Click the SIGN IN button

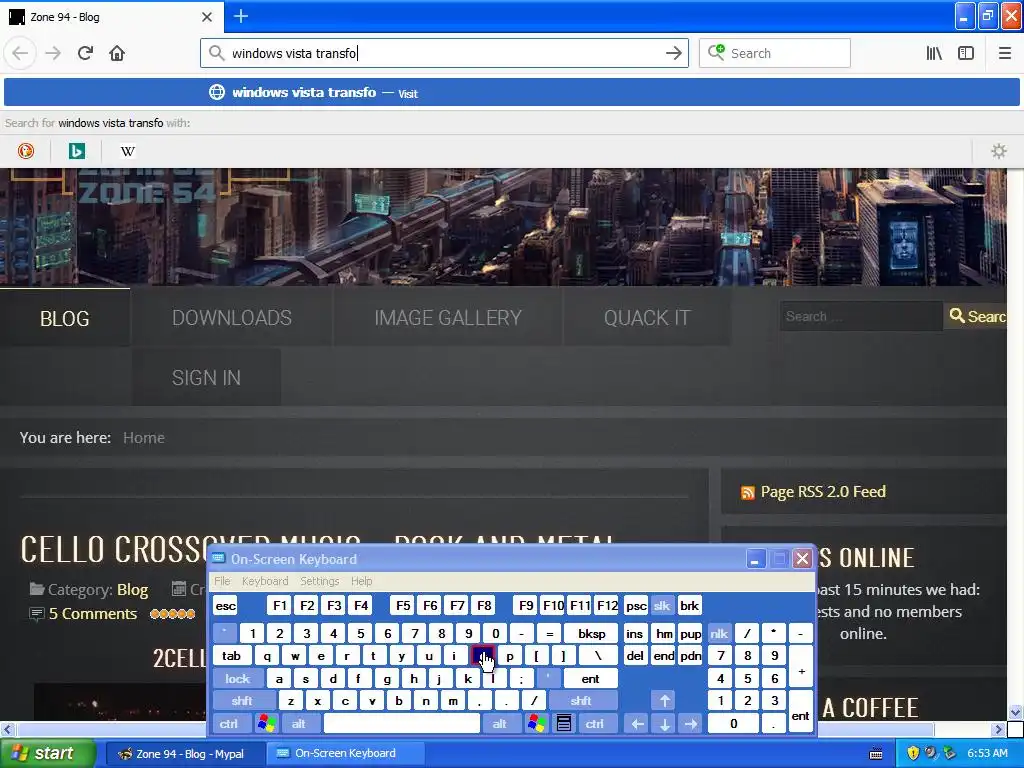point(206,377)
